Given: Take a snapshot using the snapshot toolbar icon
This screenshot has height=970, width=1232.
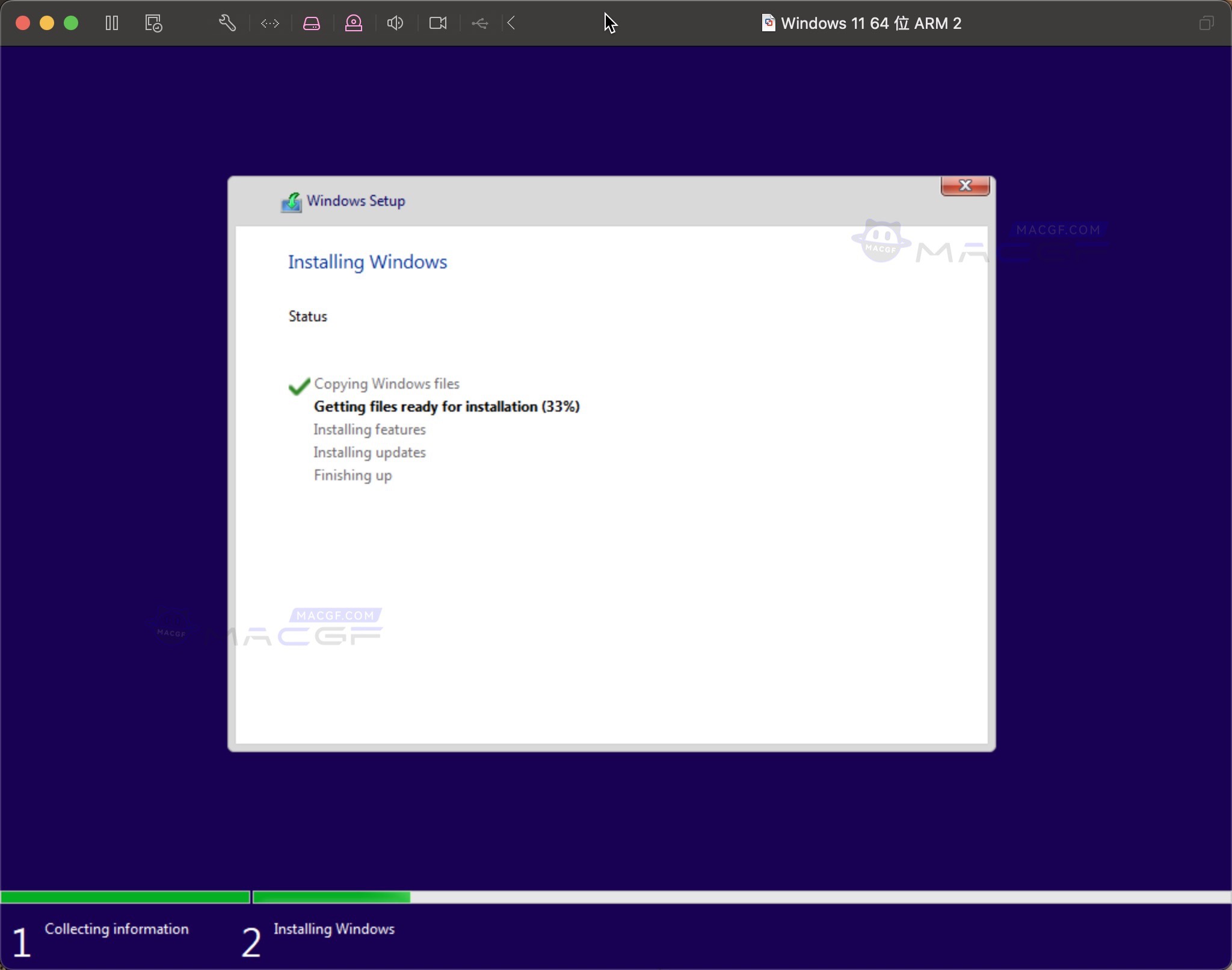Looking at the screenshot, I should [152, 23].
